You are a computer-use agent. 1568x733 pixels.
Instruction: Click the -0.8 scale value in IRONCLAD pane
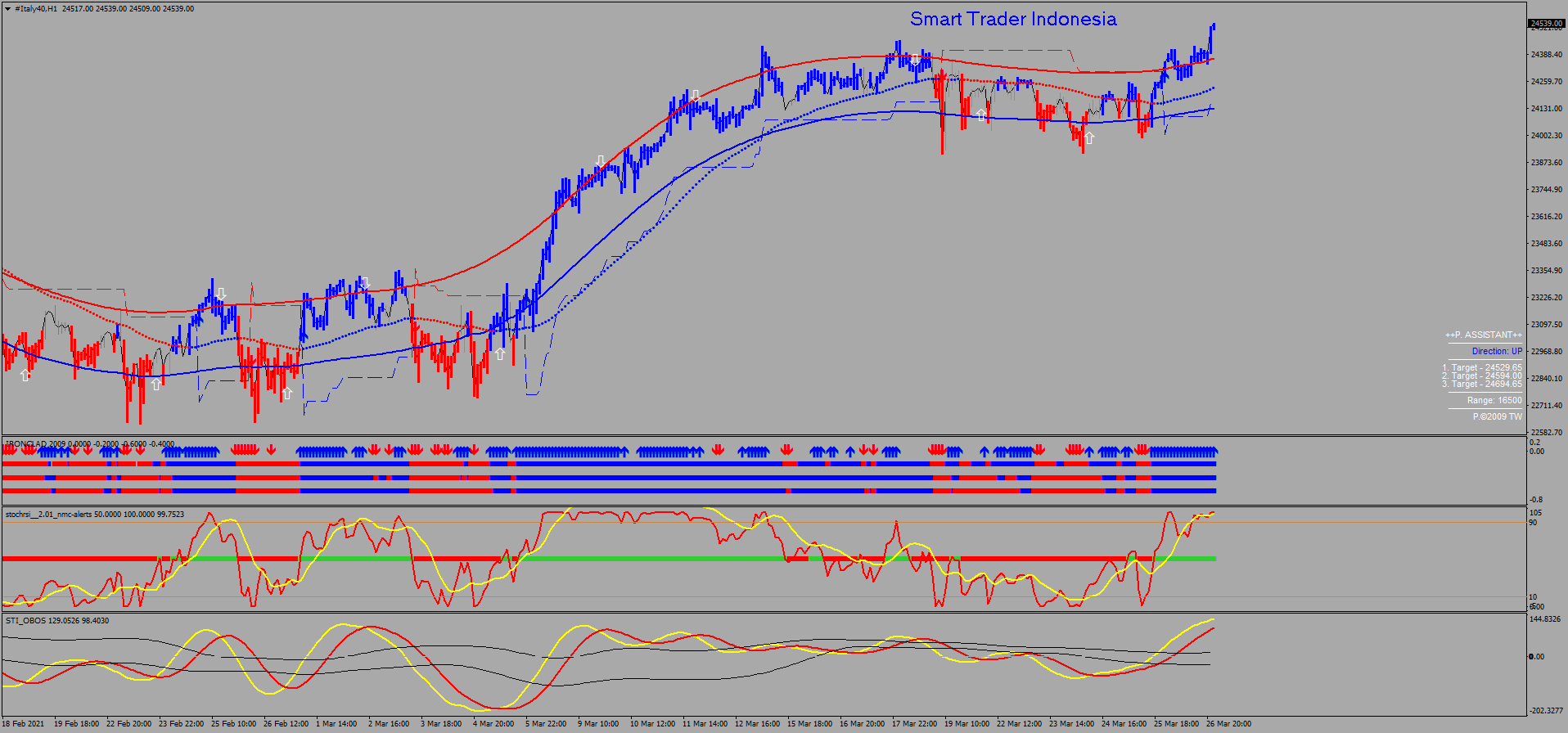click(1536, 499)
